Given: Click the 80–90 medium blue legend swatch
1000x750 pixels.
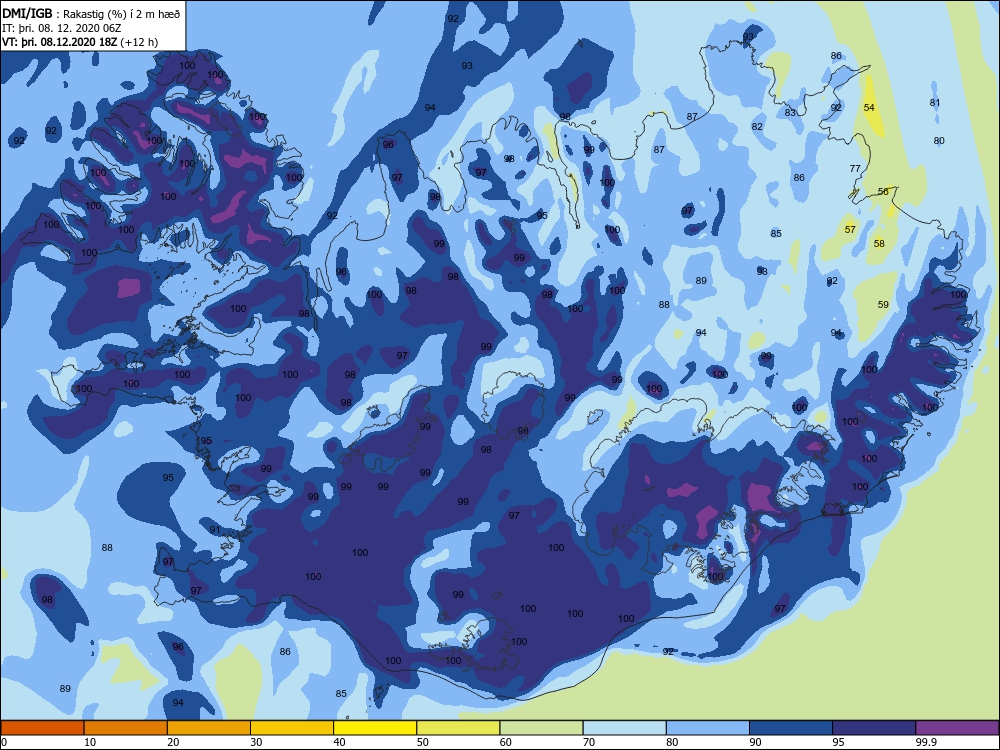Looking at the screenshot, I should (708, 728).
